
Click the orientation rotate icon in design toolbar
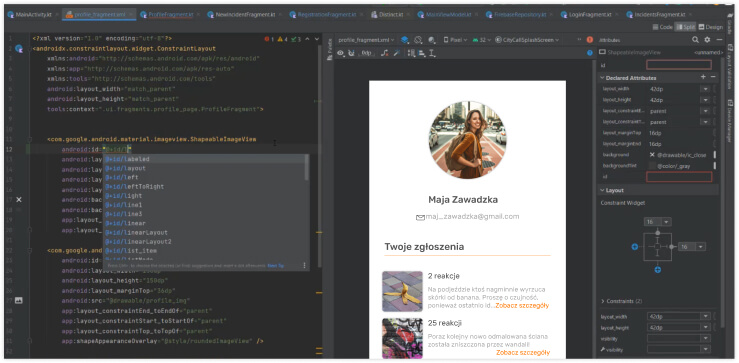(418, 40)
